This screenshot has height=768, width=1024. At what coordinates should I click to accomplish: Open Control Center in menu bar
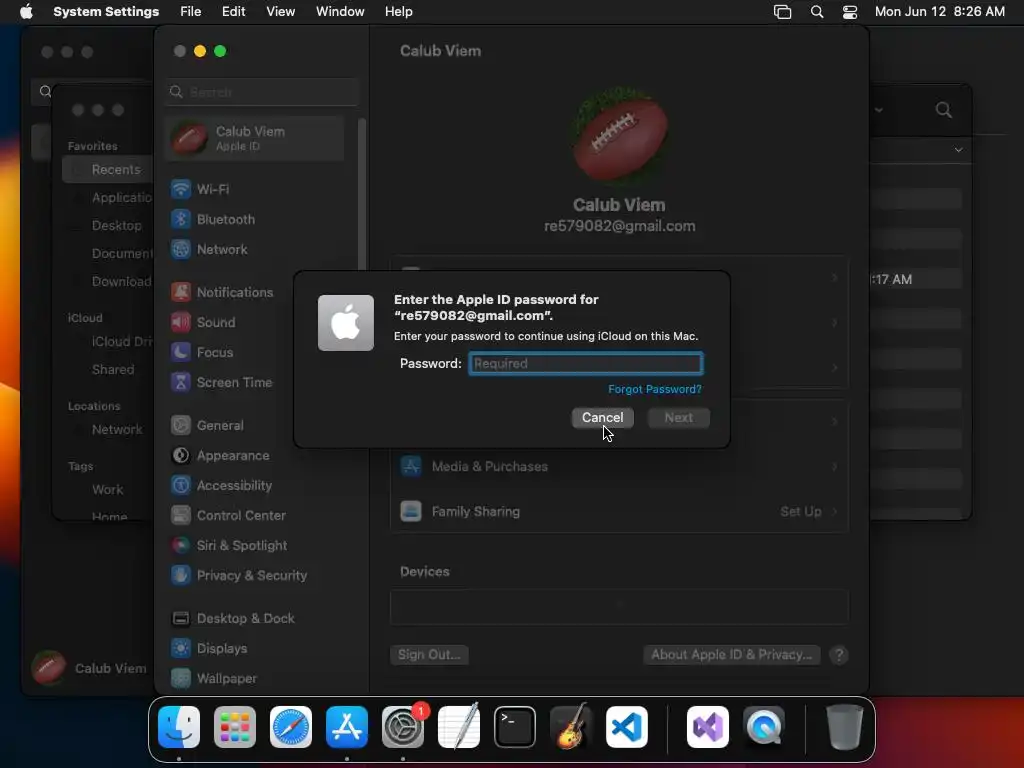click(850, 12)
